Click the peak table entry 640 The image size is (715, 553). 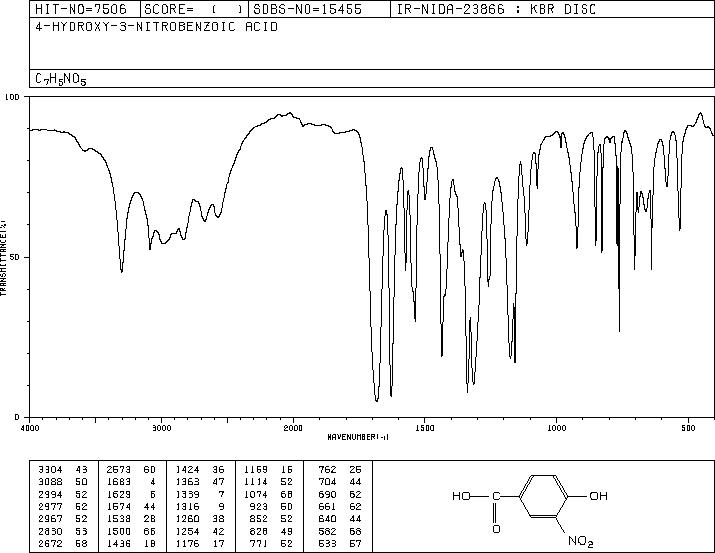327,519
